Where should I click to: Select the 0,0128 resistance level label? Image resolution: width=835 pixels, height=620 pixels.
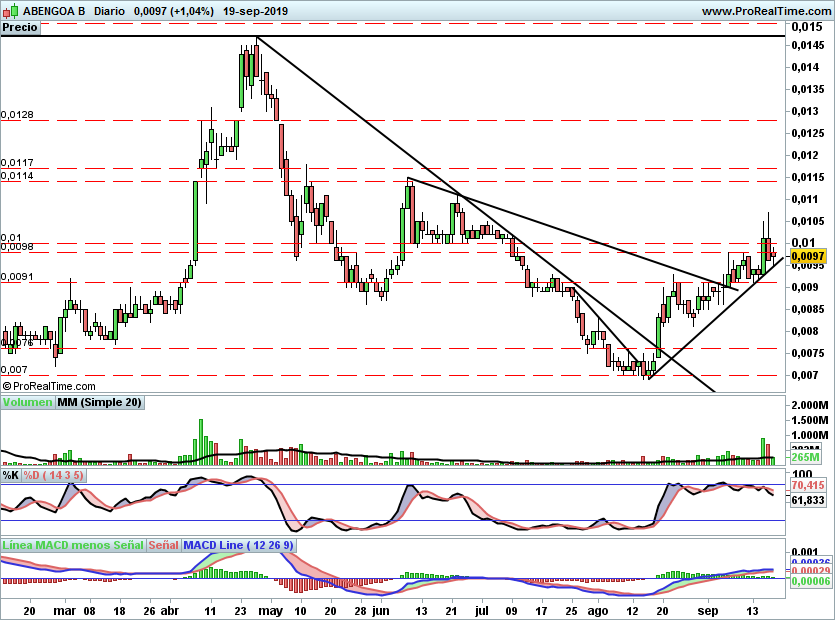coord(17,115)
